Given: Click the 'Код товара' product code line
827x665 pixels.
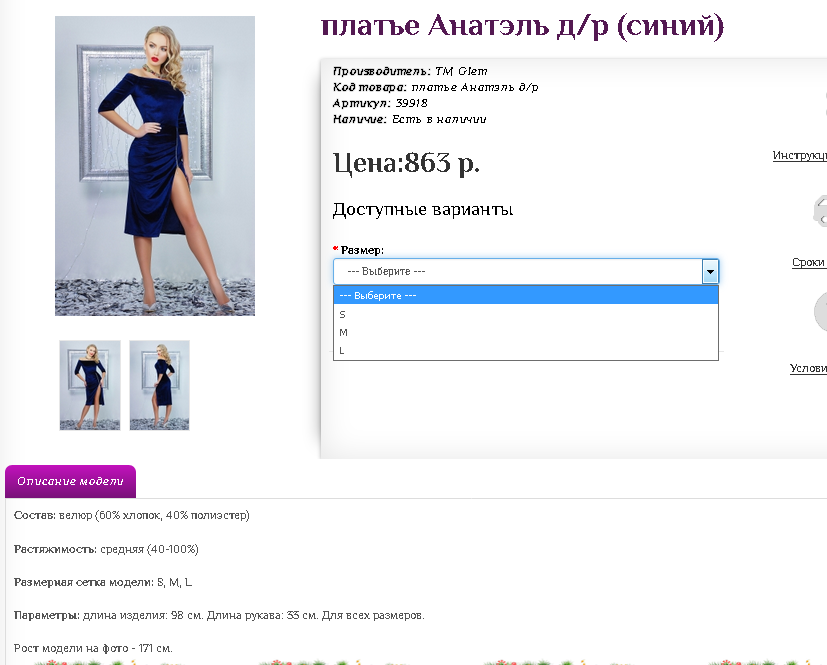Looking at the screenshot, I should tap(436, 88).
